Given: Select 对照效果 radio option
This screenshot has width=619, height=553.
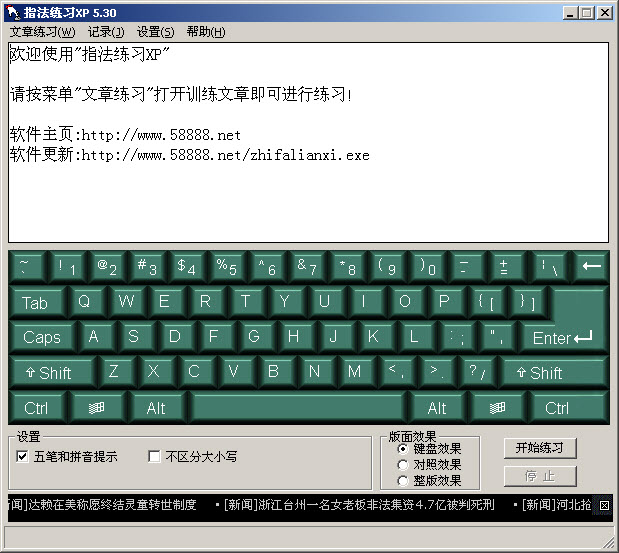Looking at the screenshot, I should point(403,464).
